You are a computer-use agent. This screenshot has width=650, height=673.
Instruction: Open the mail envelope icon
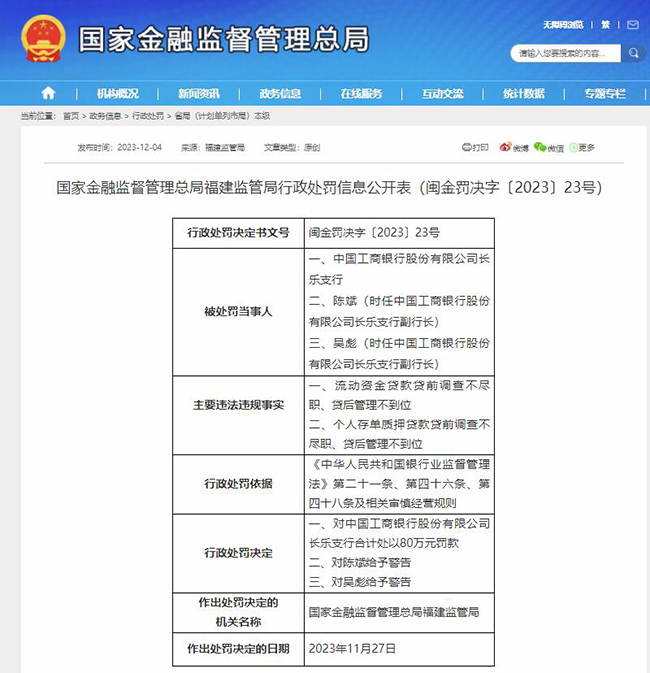pos(632,25)
